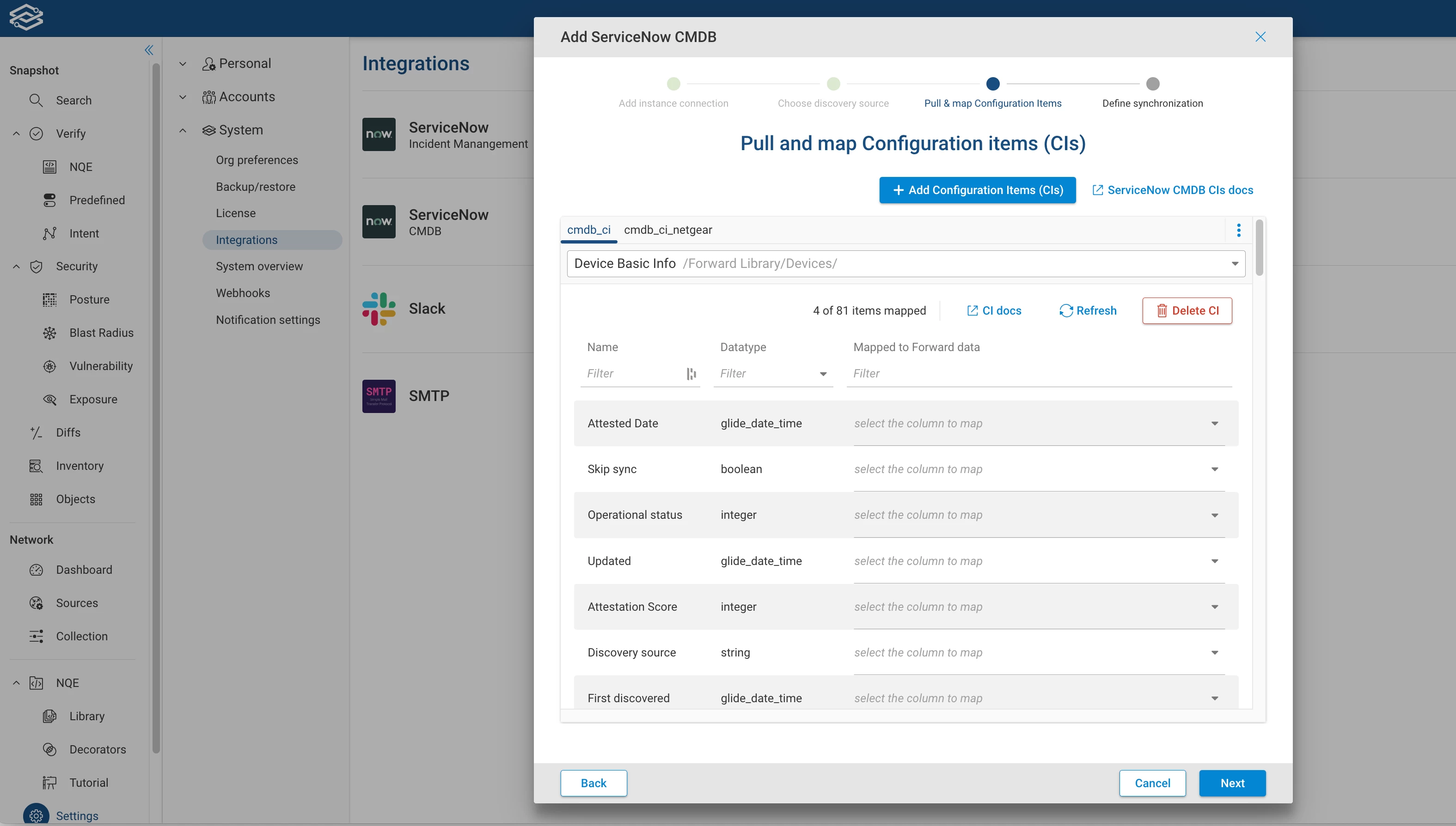Expand column mapping dropdown for Skip sync
Image resolution: width=1456 pixels, height=826 pixels.
1214,469
